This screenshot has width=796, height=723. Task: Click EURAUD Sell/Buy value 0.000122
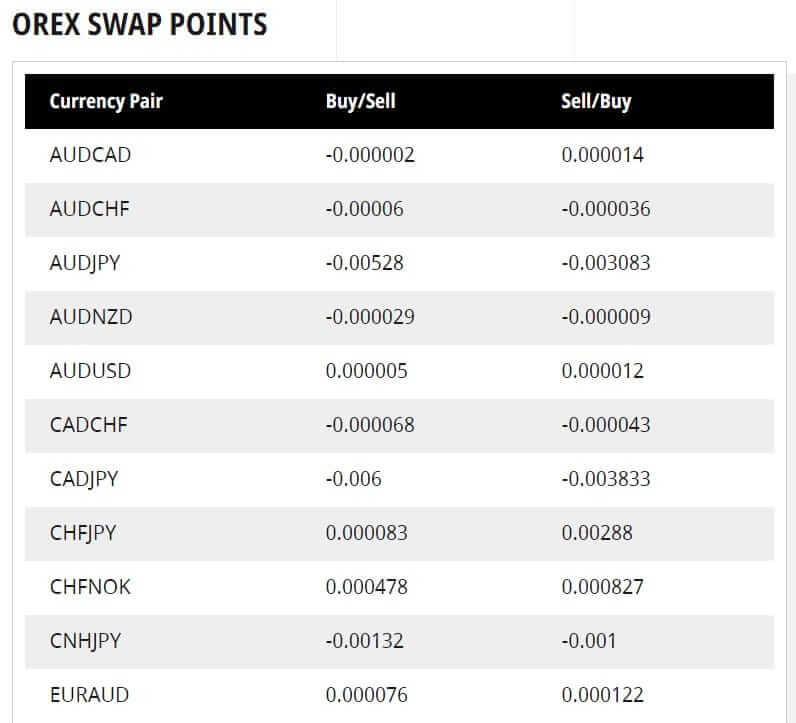click(x=603, y=695)
